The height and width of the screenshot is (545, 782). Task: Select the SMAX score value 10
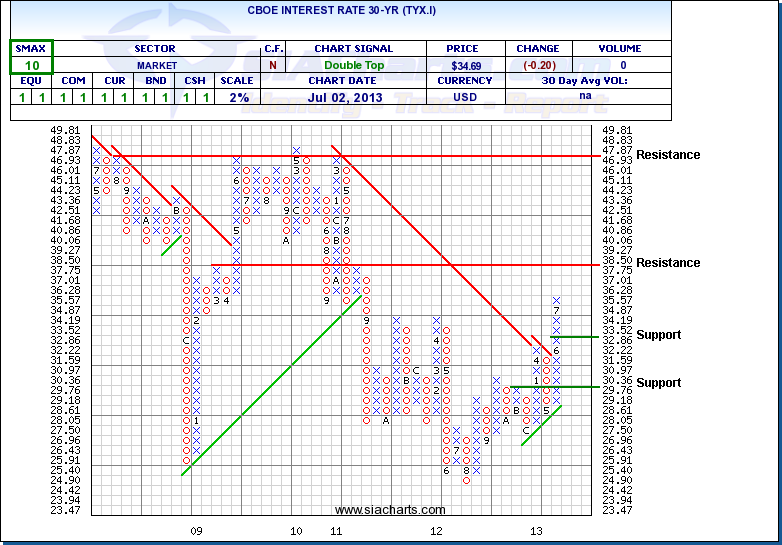(31, 65)
